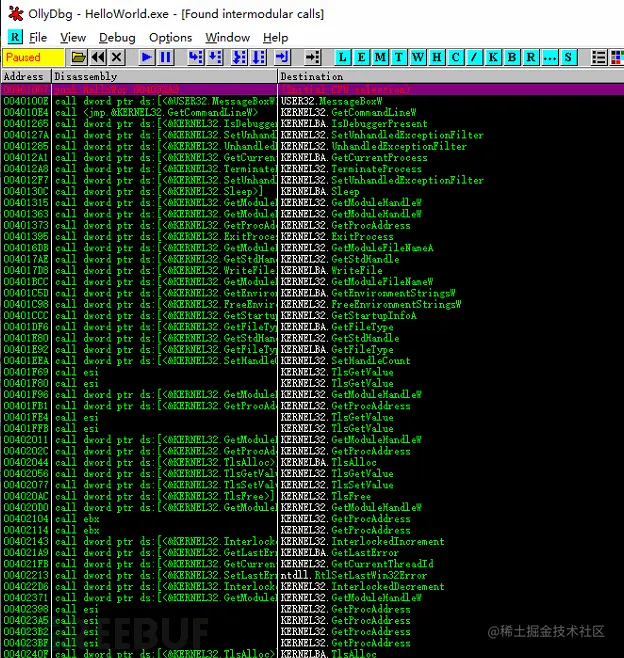624x658 pixels.
Task: Open the File menu
Action: (x=38, y=37)
